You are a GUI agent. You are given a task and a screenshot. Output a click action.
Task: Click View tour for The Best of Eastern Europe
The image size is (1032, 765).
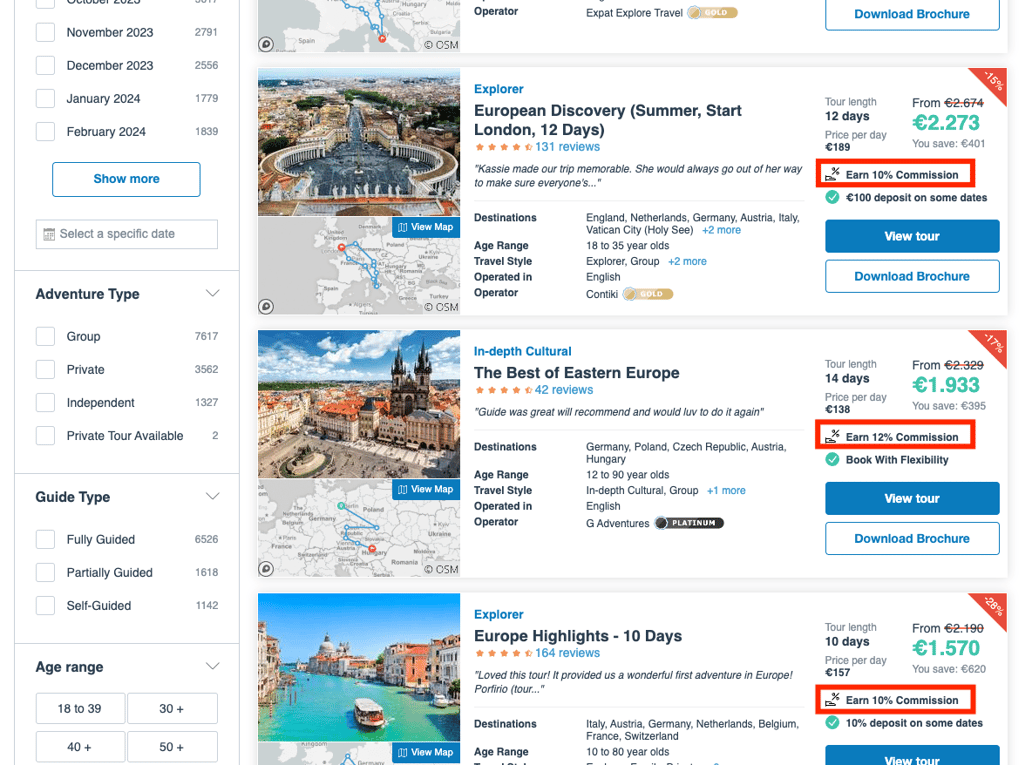coord(911,498)
